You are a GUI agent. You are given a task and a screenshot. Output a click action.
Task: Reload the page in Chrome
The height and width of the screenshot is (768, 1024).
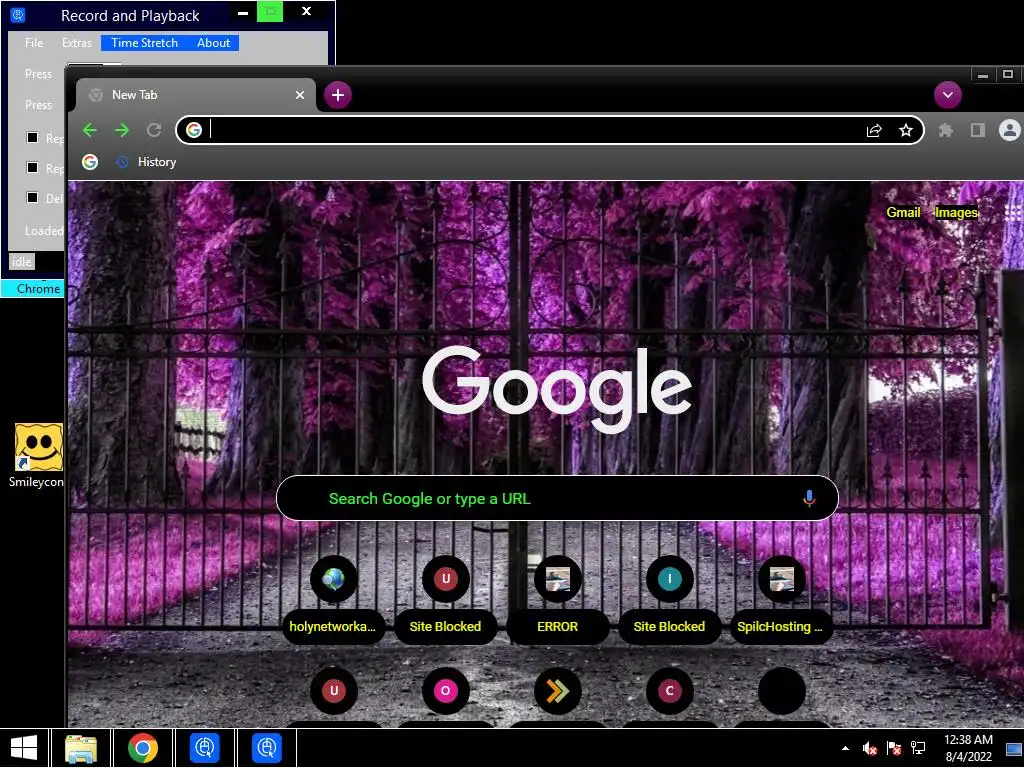click(154, 131)
